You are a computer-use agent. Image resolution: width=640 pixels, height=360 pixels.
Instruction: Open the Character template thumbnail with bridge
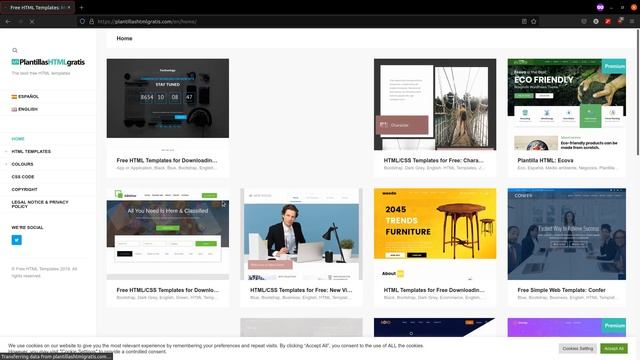435,104
